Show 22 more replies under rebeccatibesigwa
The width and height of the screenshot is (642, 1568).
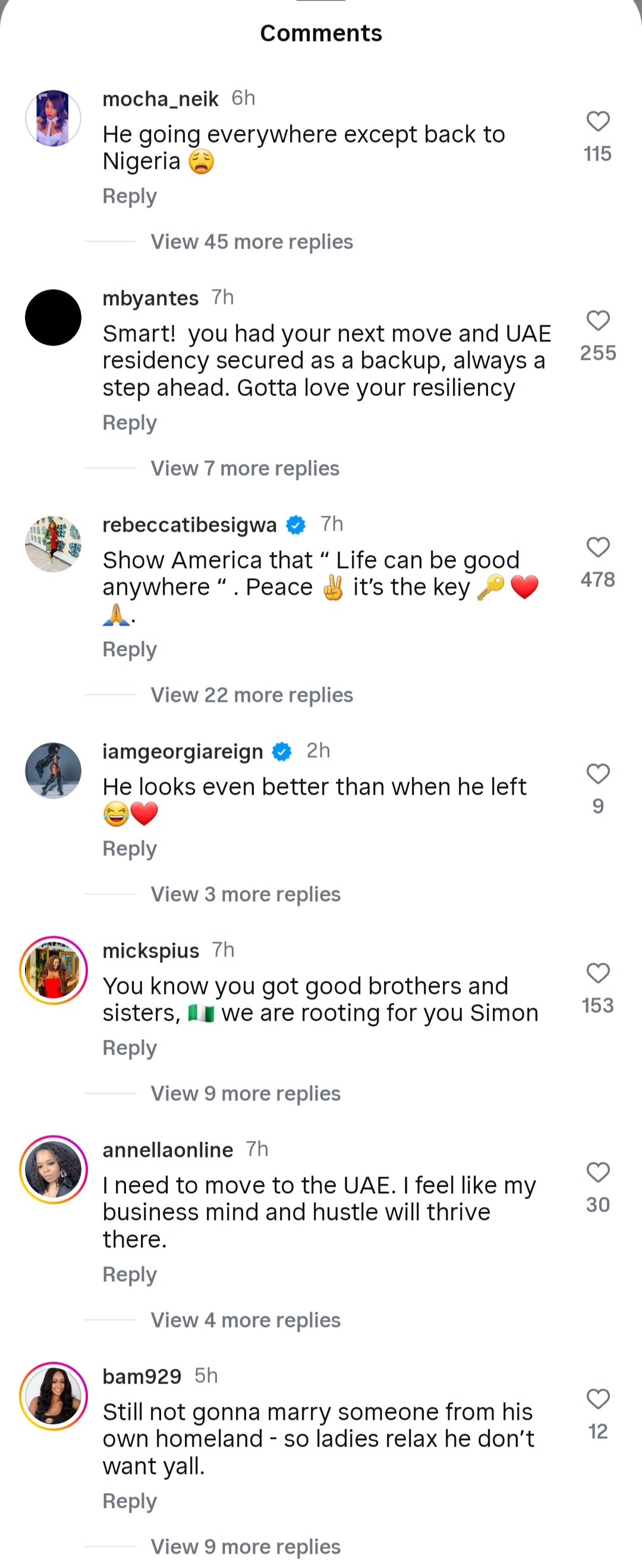pos(251,695)
